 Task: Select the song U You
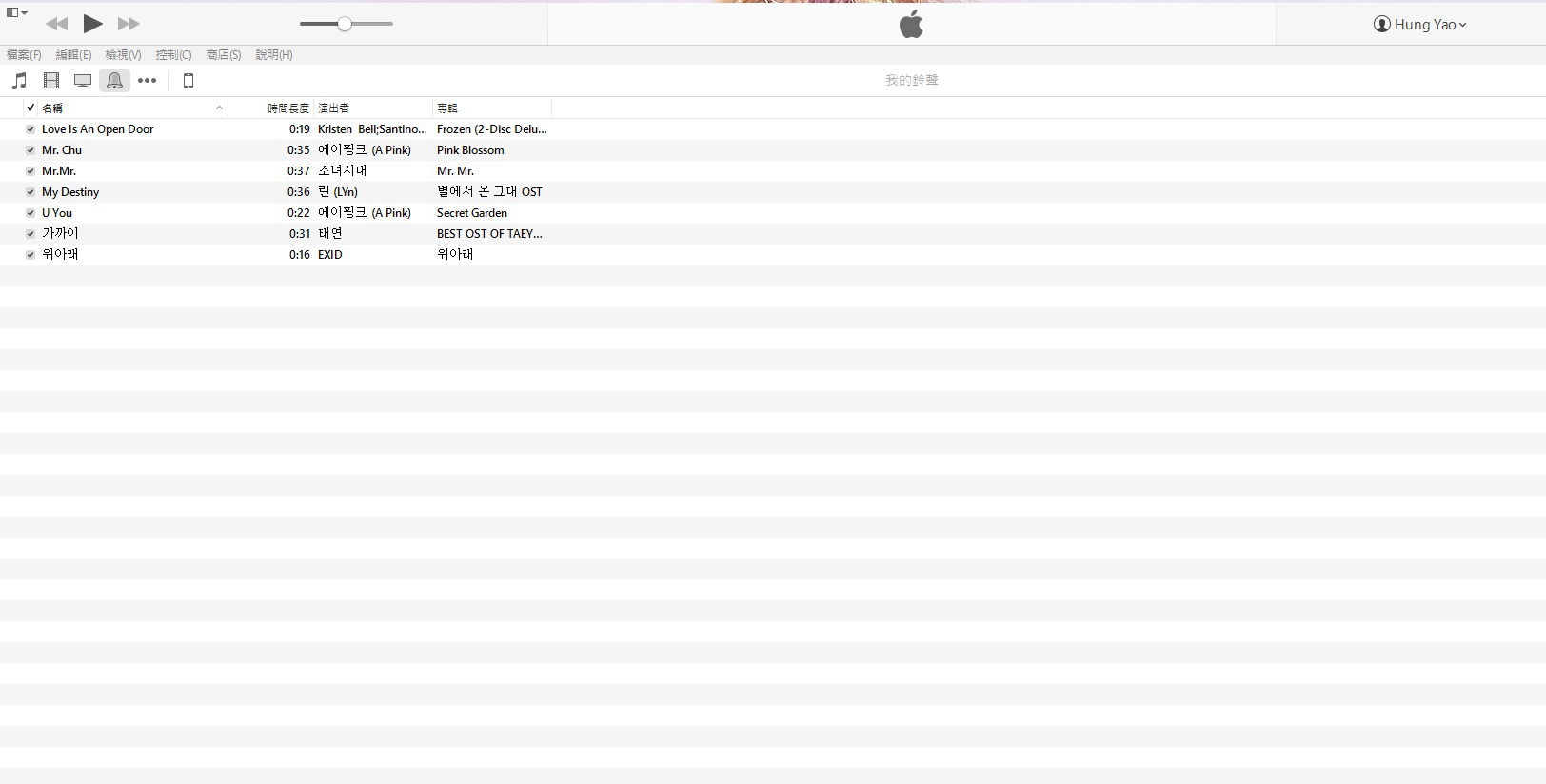pos(57,213)
